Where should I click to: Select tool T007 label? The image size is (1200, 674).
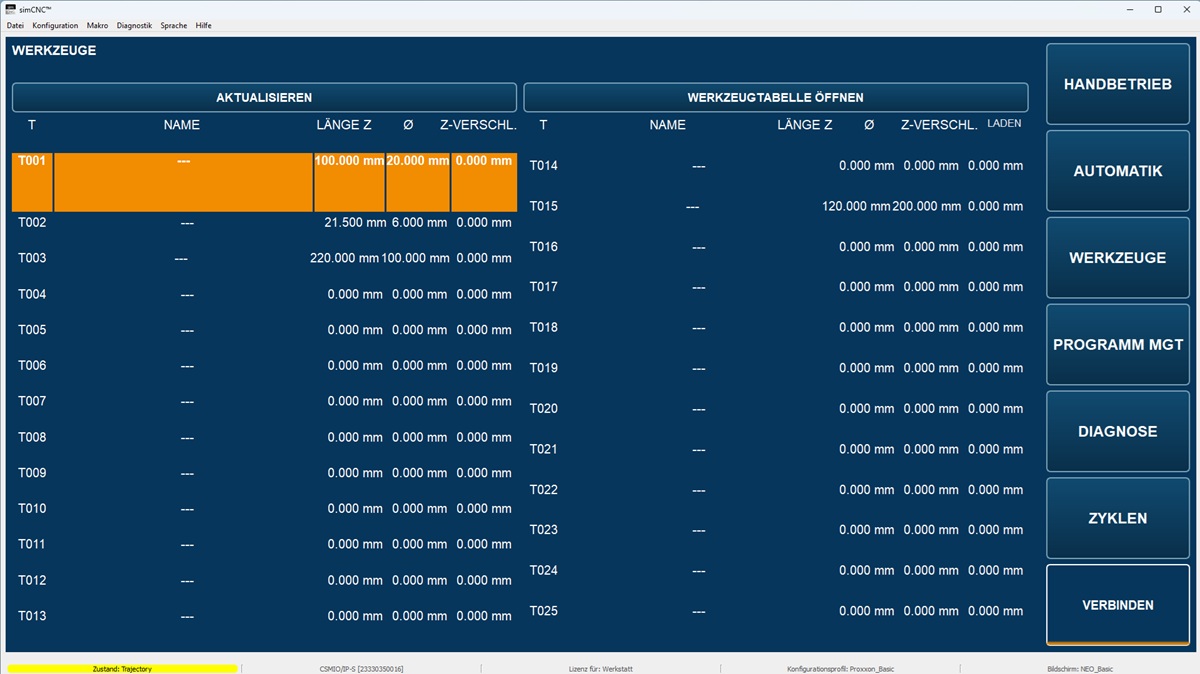click(x=32, y=401)
